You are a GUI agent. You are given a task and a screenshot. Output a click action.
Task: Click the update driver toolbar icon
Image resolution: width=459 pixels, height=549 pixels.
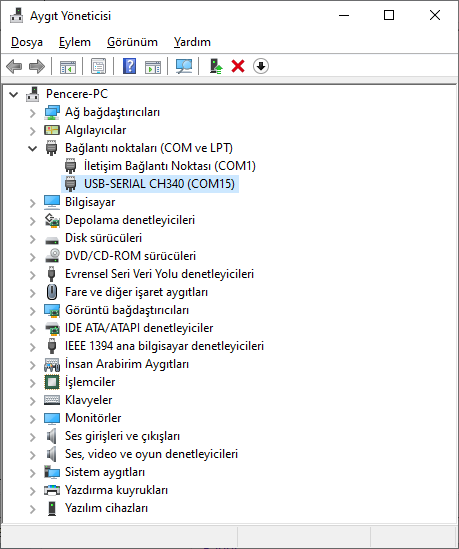pyautogui.click(x=216, y=66)
